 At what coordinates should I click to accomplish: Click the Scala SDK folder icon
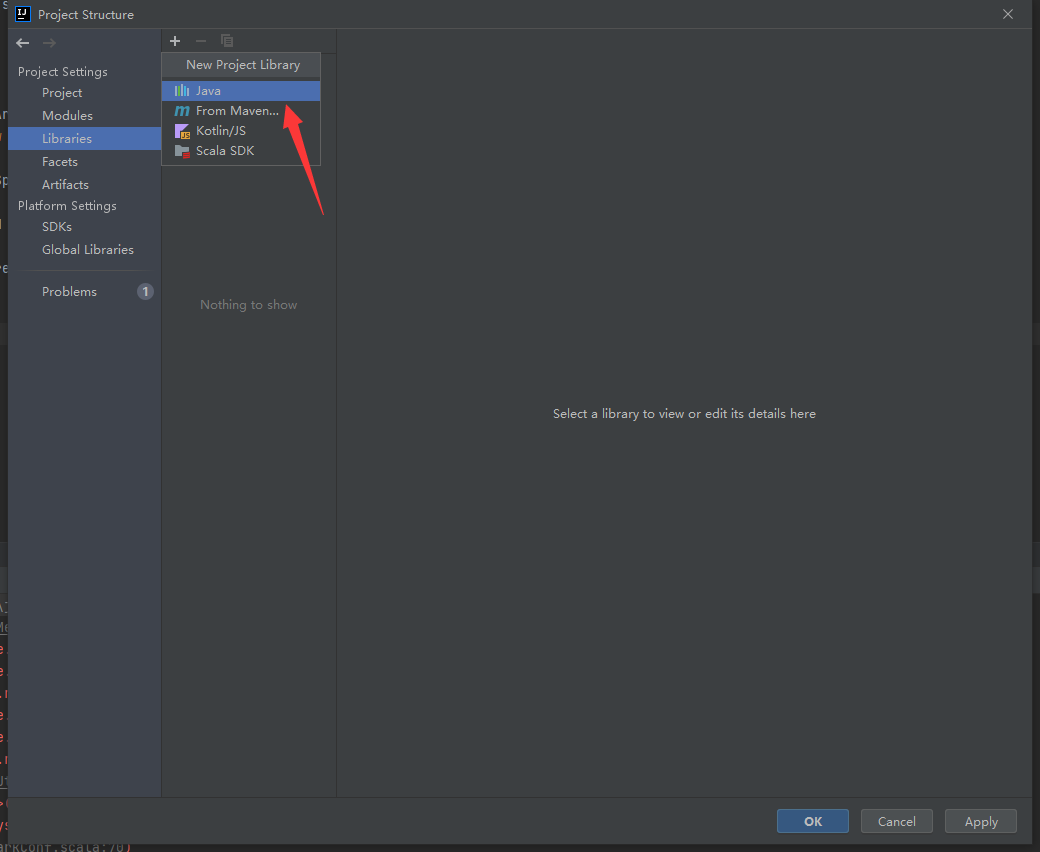point(182,151)
